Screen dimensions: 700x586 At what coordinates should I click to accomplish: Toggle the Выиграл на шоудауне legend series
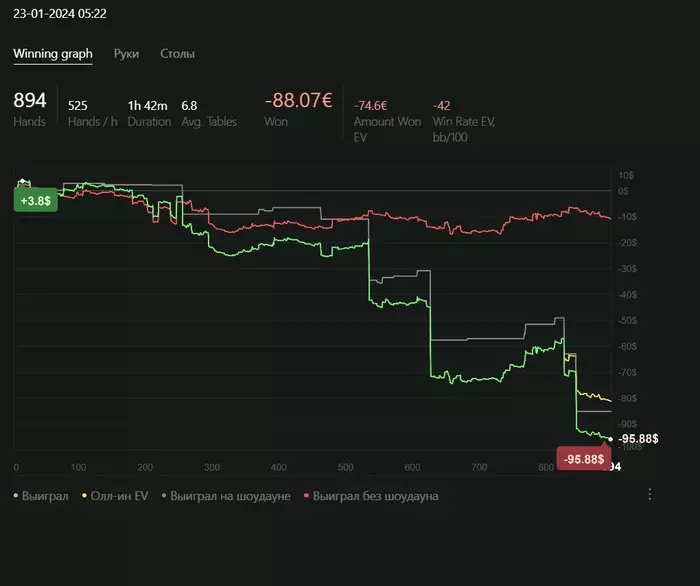point(226,496)
